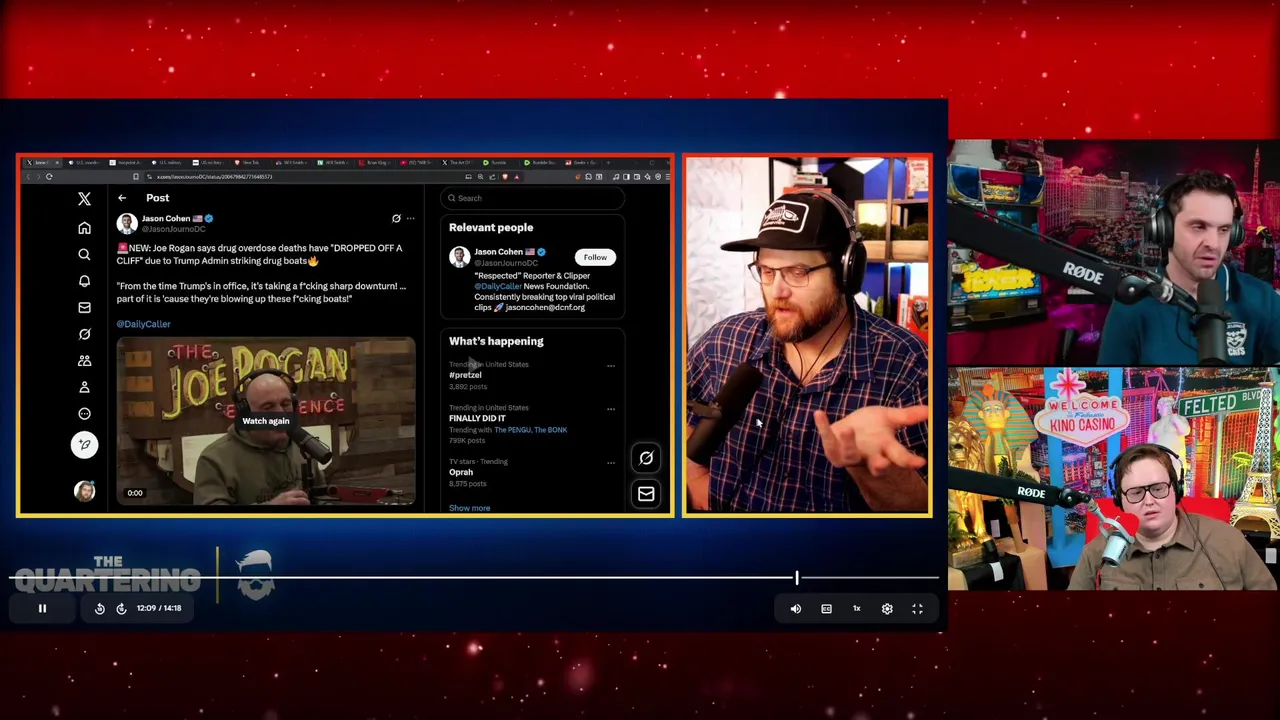Open the player settings gear
The width and height of the screenshot is (1280, 720).
click(x=887, y=608)
